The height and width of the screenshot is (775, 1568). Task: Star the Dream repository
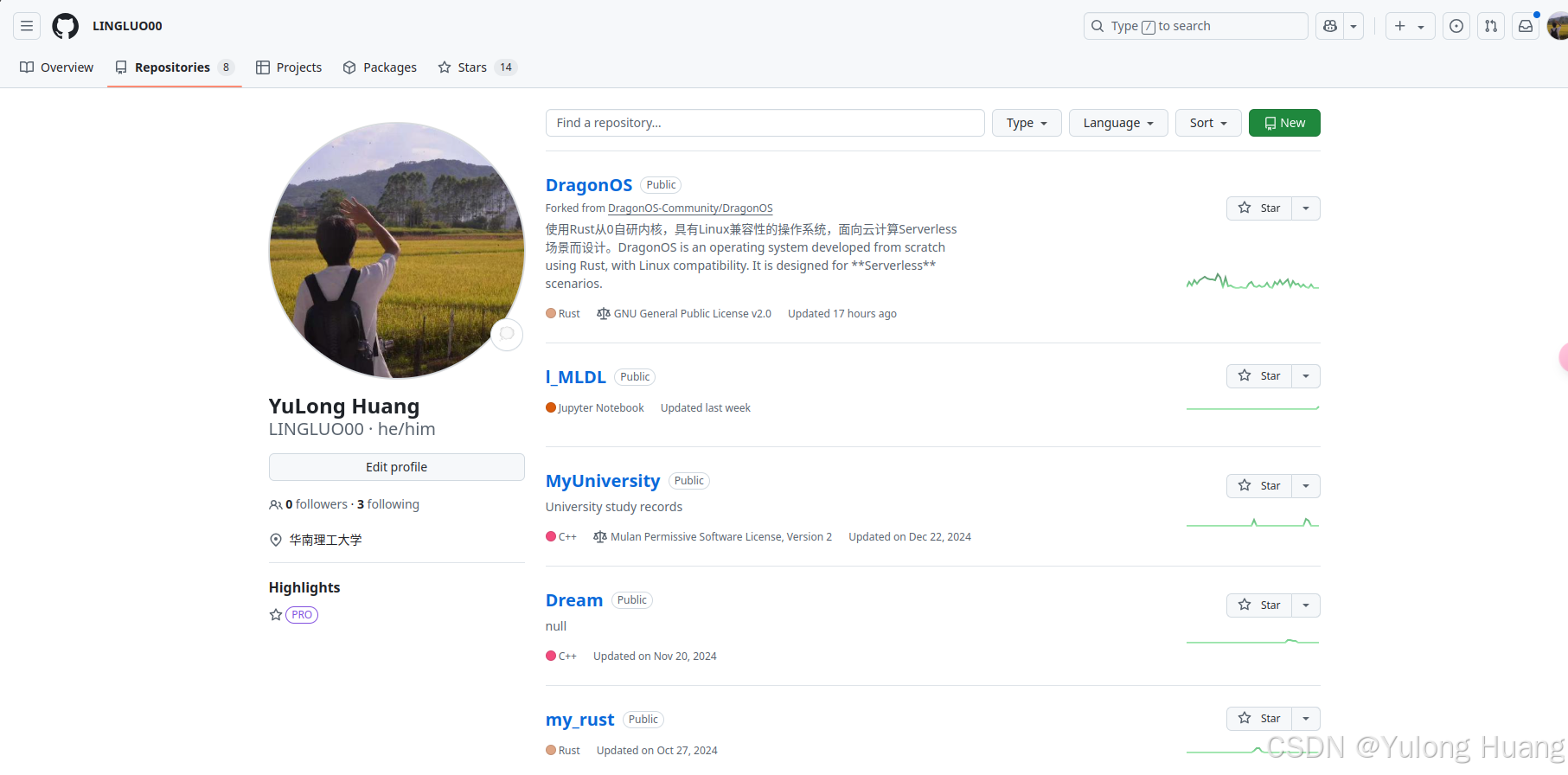tap(1259, 605)
